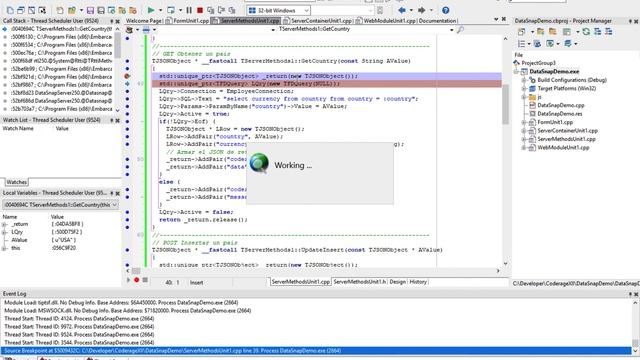Toggle breakpoint on LQry->Connection line gutter dot

click(127, 91)
